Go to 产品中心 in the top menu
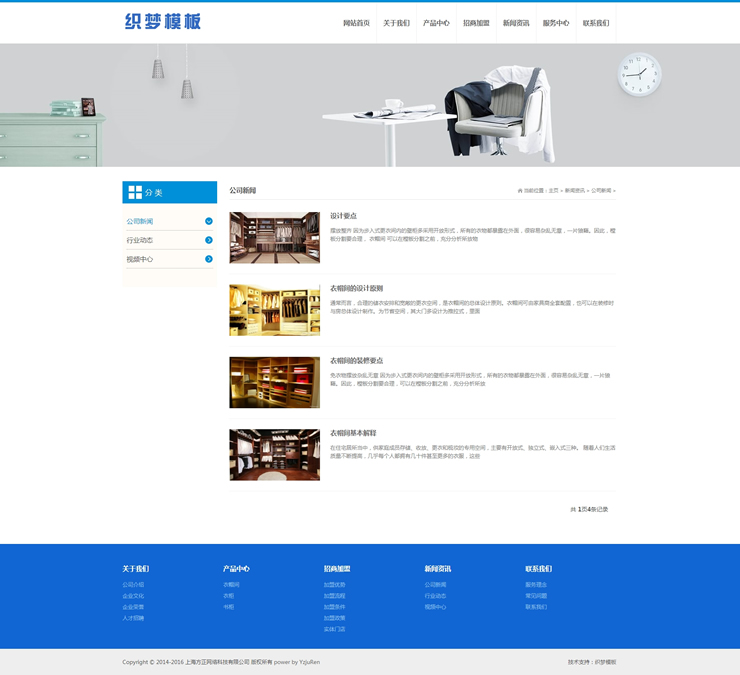This screenshot has width=740, height=675. click(436, 23)
